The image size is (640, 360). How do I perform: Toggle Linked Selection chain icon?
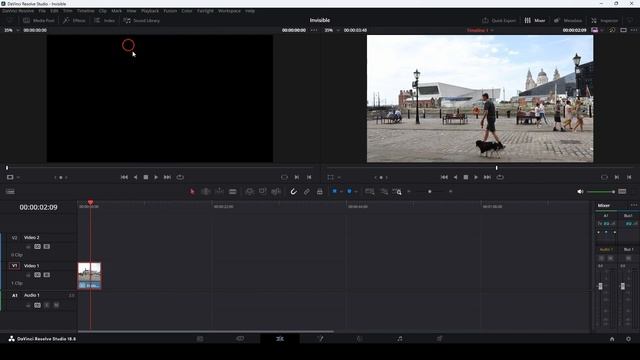pyautogui.click(x=307, y=191)
